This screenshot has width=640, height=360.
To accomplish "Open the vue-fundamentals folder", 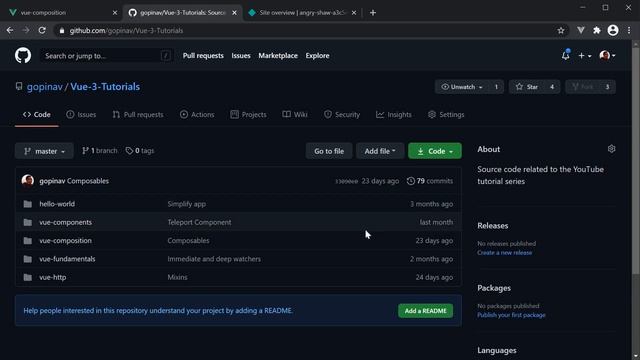I will 67,259.
